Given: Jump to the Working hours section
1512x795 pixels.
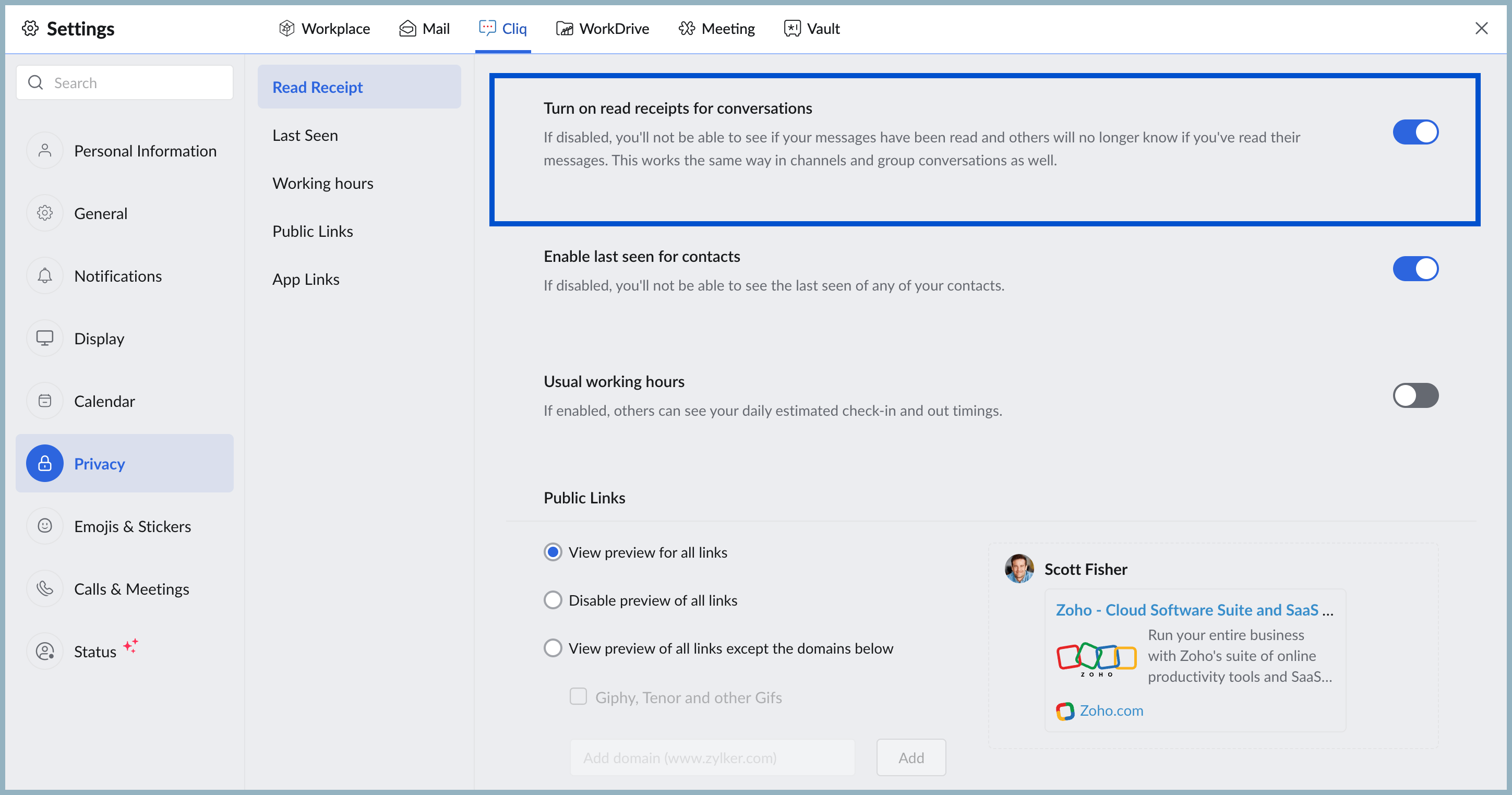Looking at the screenshot, I should pyautogui.click(x=322, y=183).
